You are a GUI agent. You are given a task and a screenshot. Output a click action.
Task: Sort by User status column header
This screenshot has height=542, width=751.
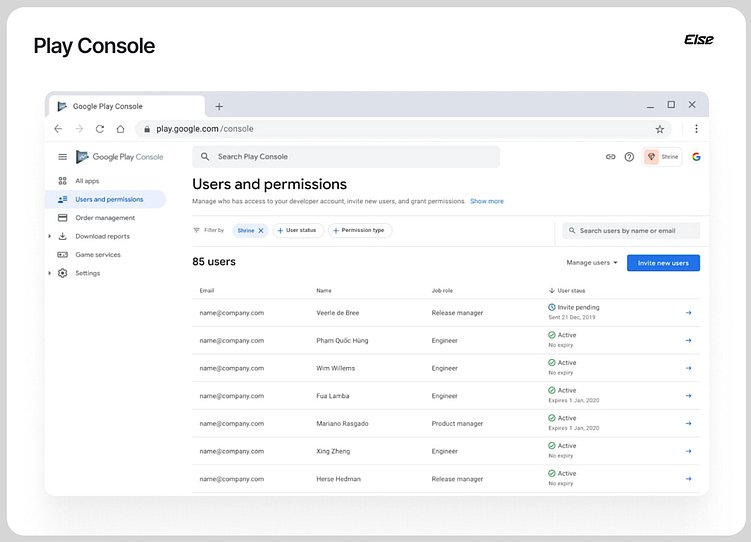click(570, 291)
